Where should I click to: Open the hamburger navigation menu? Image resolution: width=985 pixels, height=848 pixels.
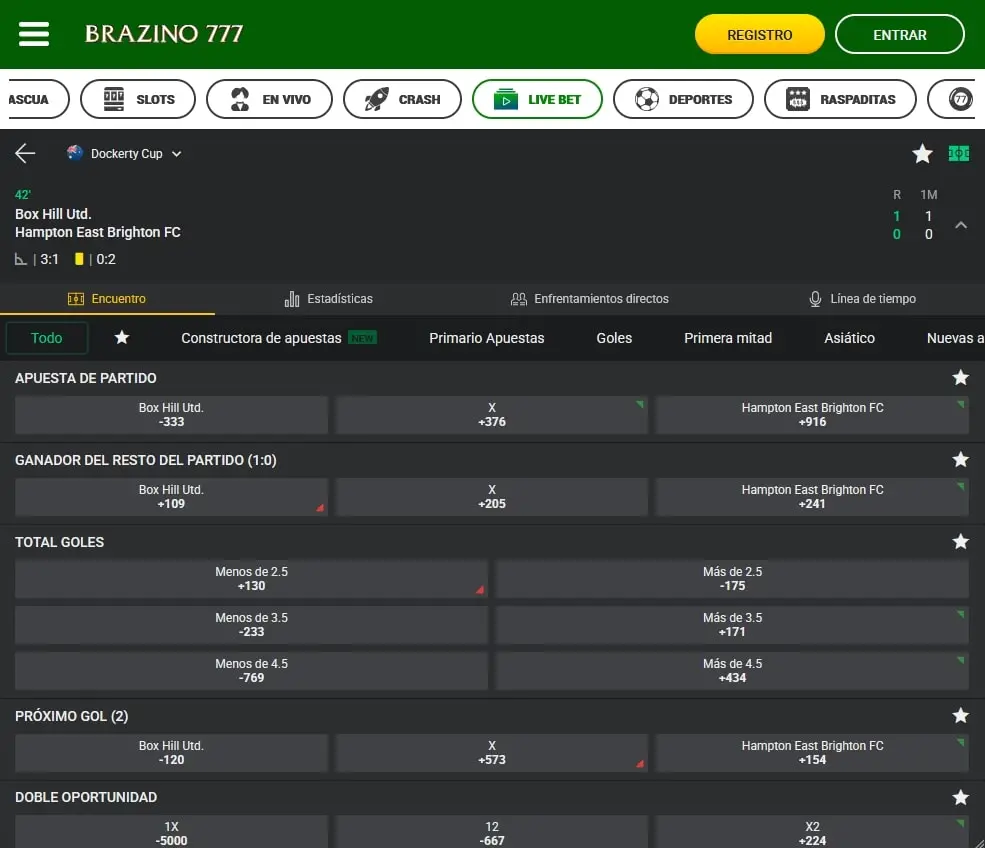(x=33, y=33)
